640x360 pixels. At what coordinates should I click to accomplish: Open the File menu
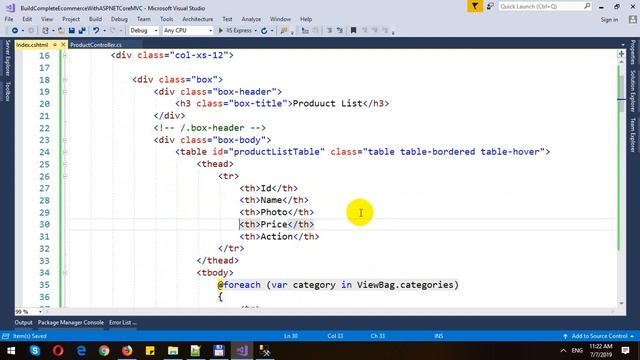tap(9, 19)
